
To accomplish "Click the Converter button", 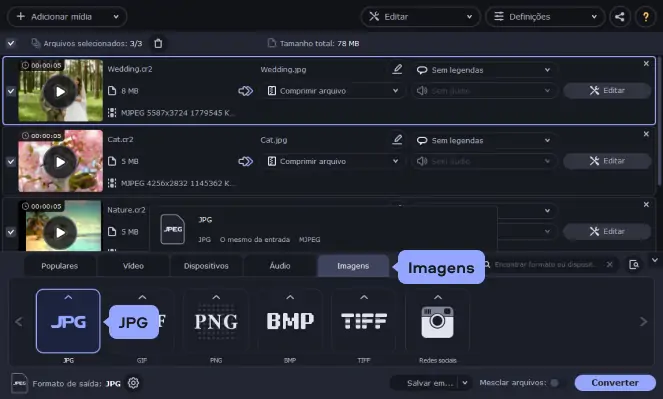I will point(615,383).
